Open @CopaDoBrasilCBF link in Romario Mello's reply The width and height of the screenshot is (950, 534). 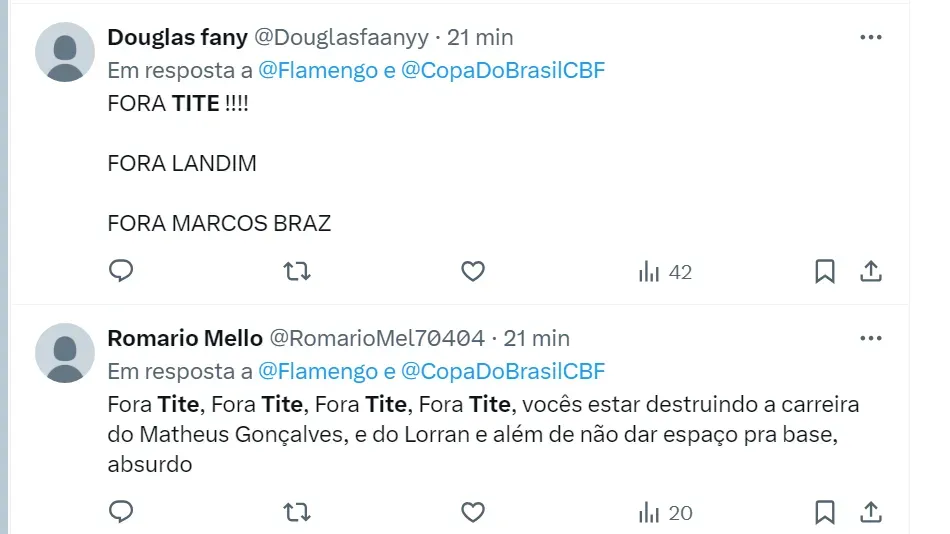pyautogui.click(x=503, y=371)
